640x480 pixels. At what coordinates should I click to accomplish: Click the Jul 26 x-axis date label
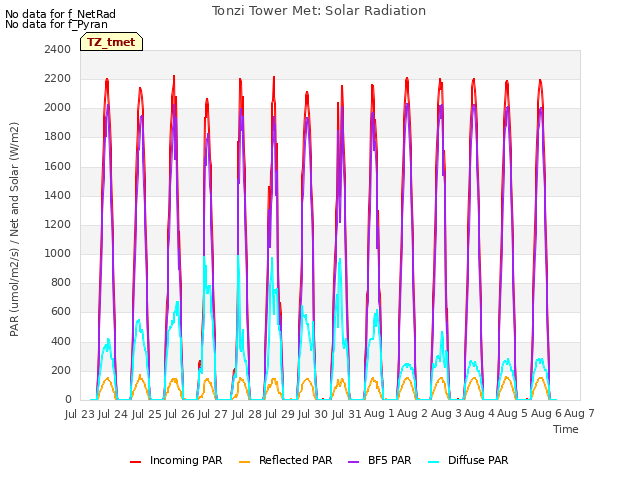(180, 414)
